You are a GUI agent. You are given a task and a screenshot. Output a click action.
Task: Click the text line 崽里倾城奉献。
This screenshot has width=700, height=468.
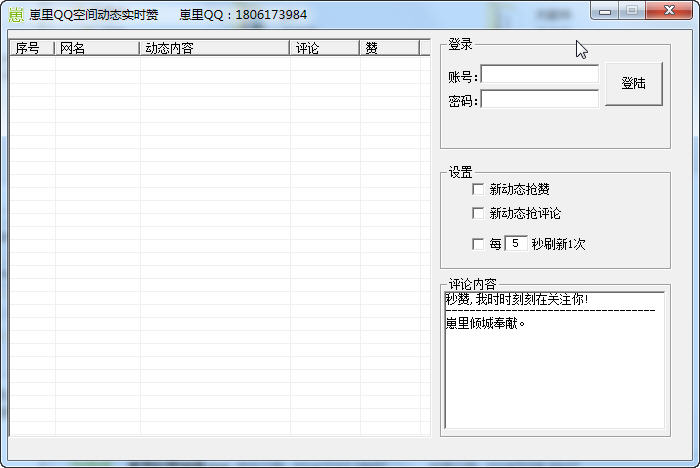pyautogui.click(x=486, y=323)
